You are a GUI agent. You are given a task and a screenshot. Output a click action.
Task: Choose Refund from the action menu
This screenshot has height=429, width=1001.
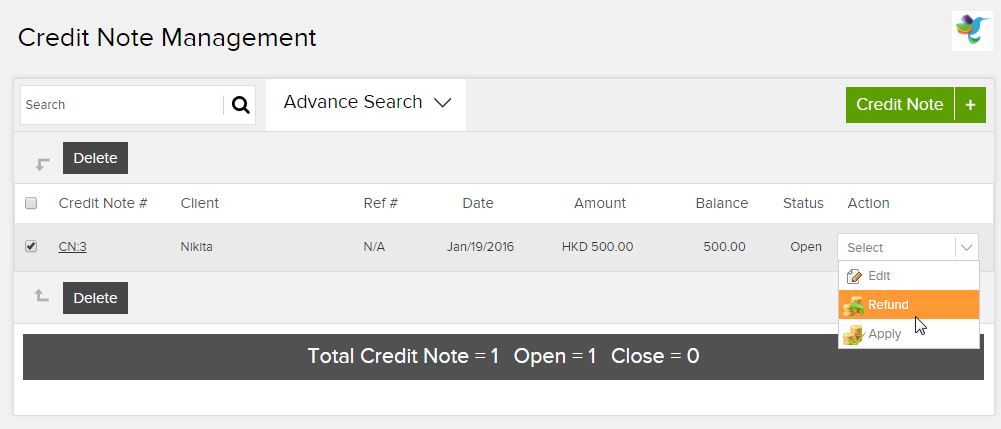[908, 305]
